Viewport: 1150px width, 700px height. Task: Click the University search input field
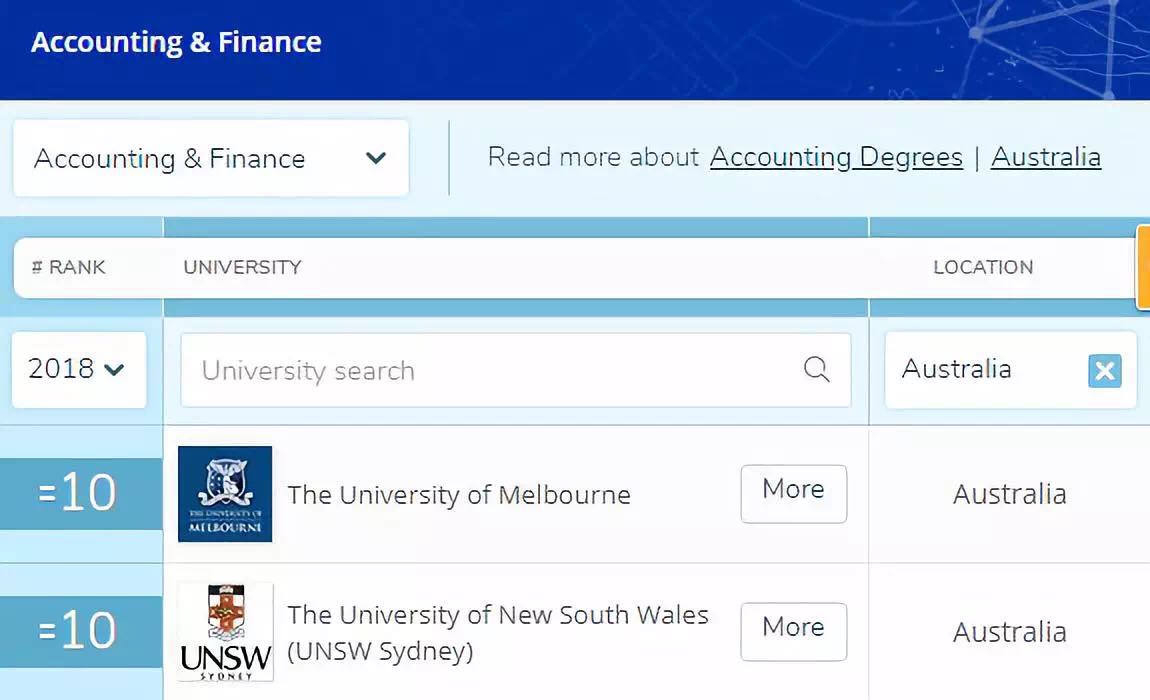coord(490,370)
